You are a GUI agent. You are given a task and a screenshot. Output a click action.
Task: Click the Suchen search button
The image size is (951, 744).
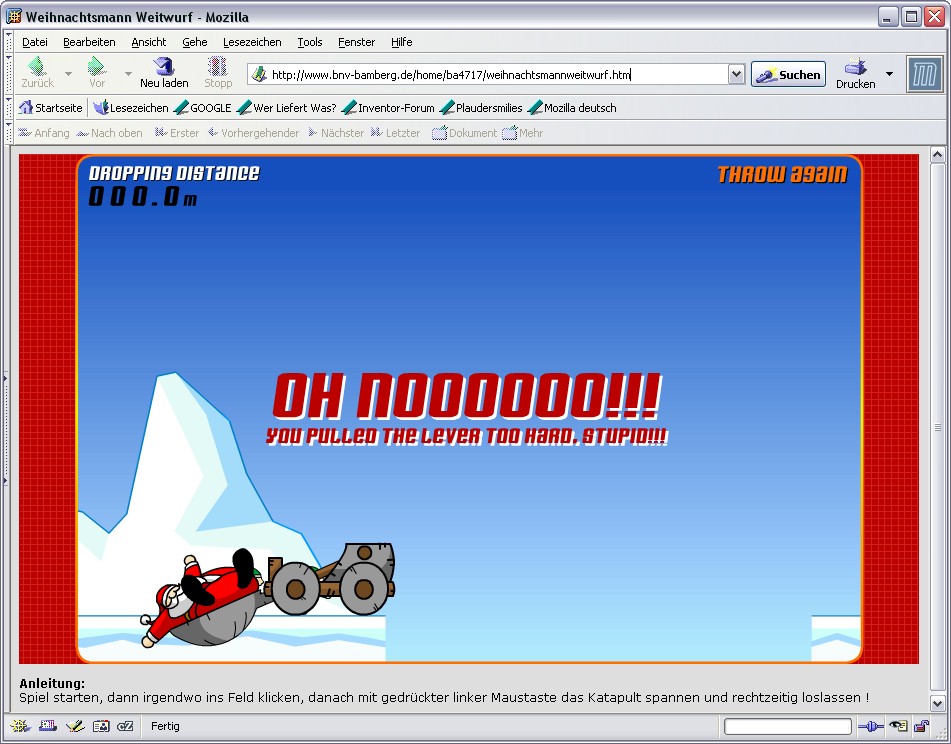788,75
